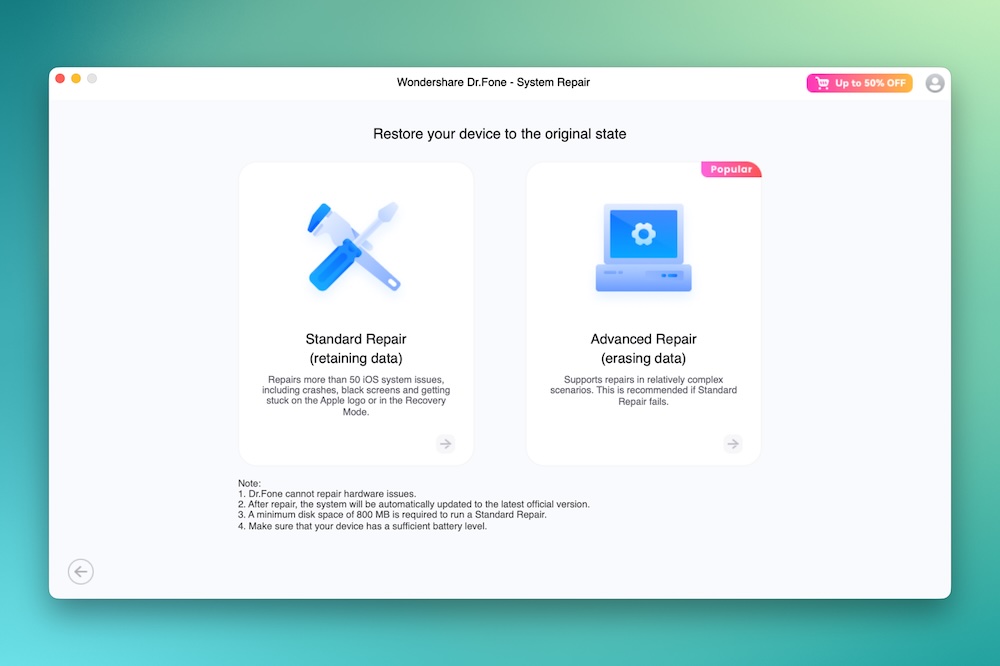Click the Wondershare Dr.Fone window title
Screen dimensions: 1000x666
pos(493,82)
